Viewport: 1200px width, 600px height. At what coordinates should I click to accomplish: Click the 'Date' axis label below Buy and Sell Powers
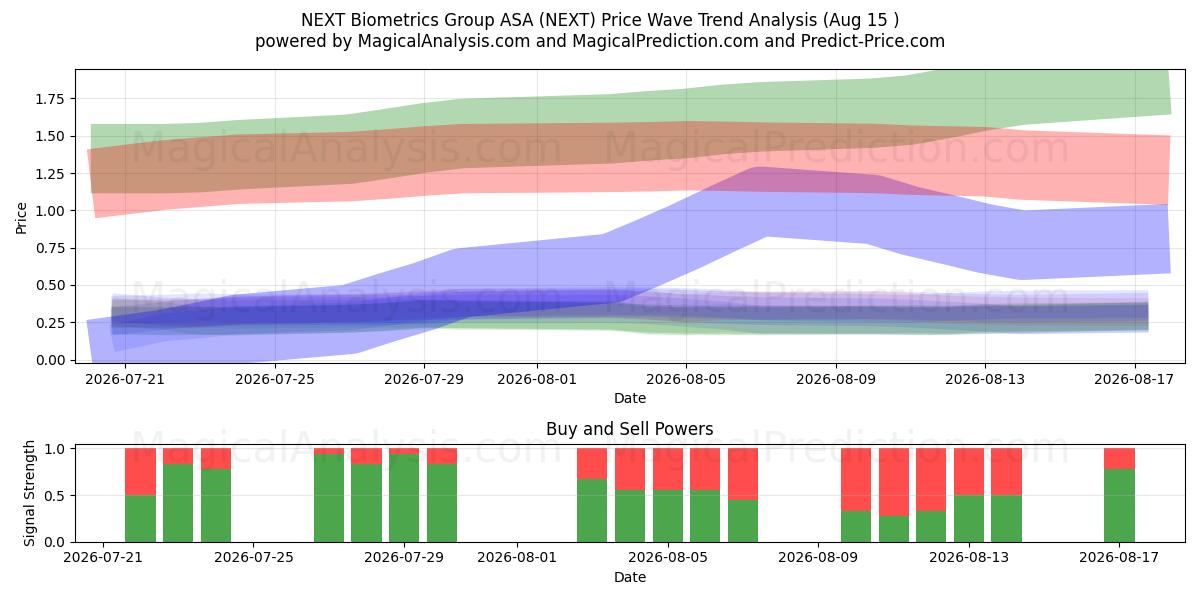point(630,577)
